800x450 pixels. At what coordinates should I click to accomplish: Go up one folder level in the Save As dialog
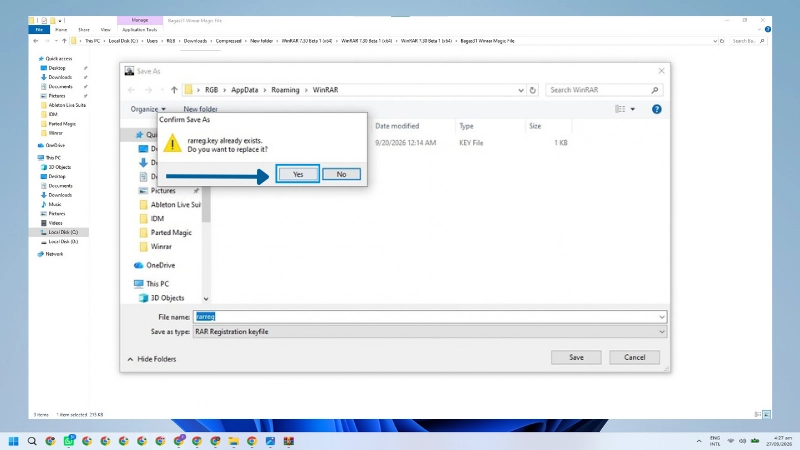click(x=174, y=90)
